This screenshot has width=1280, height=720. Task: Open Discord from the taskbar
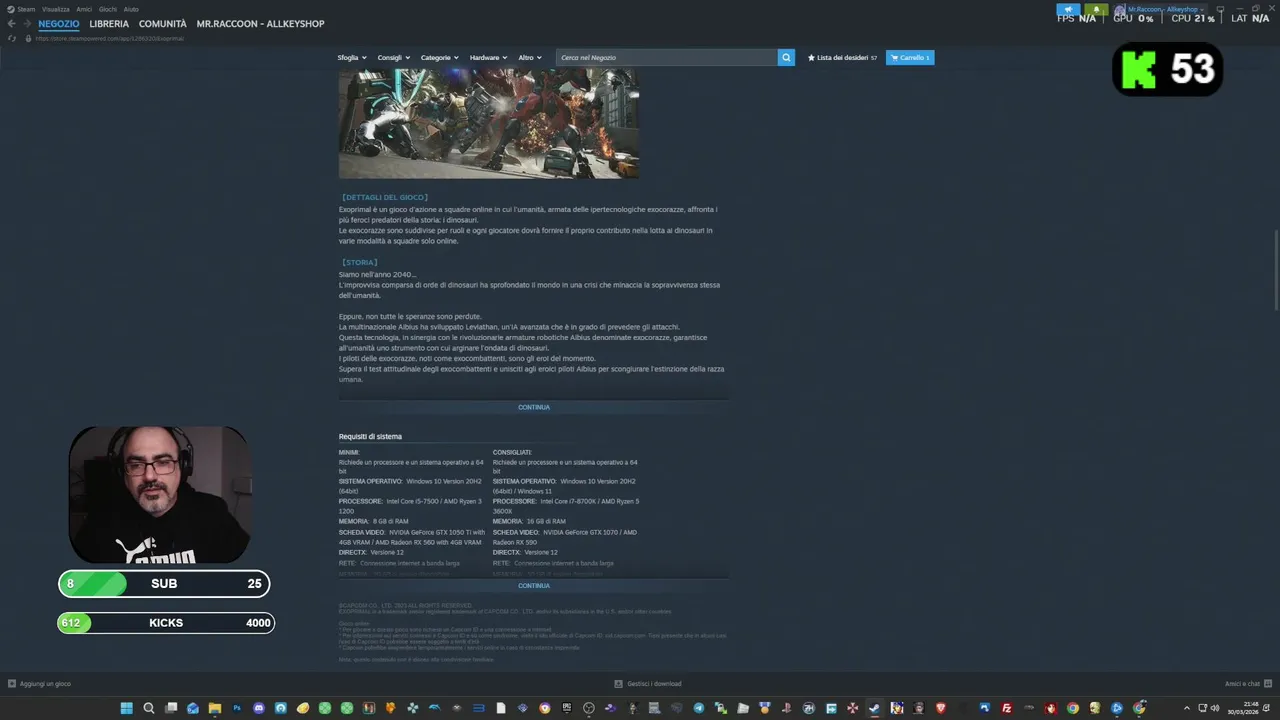(x=258, y=708)
